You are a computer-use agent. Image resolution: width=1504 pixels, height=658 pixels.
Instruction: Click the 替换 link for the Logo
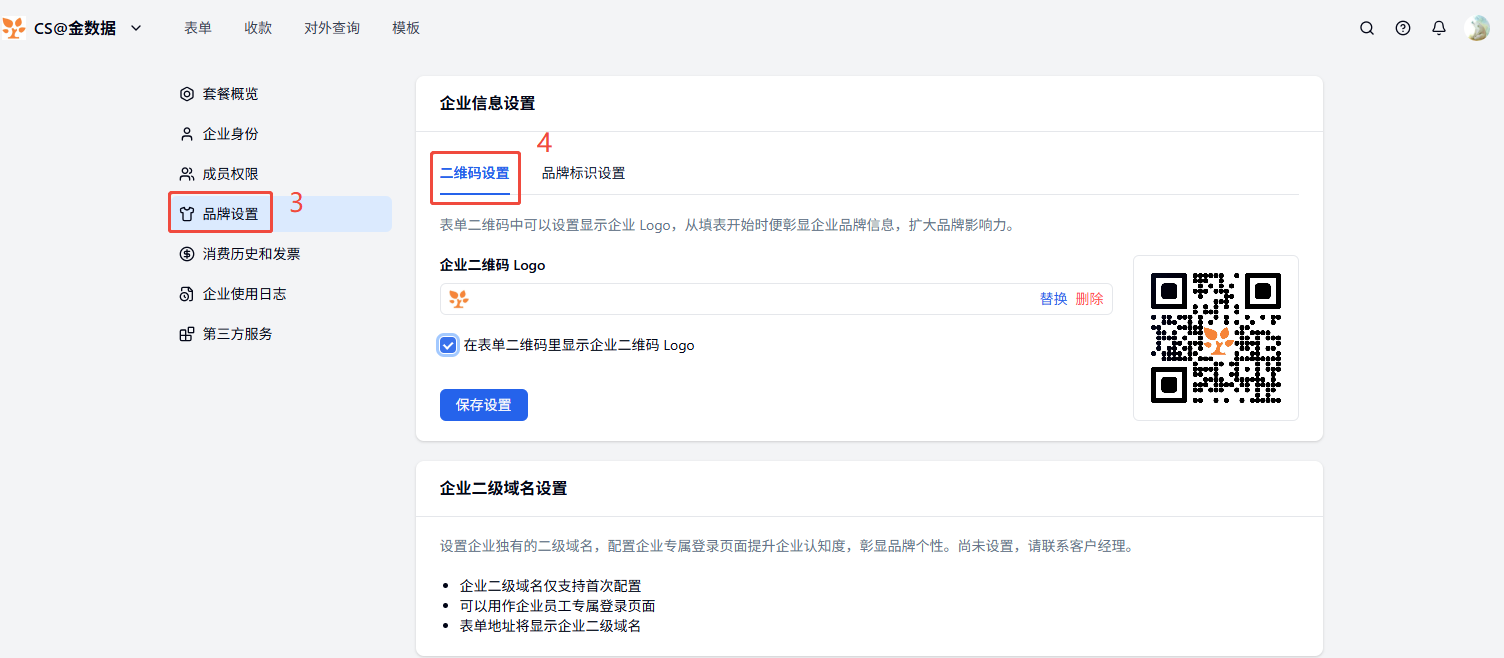1053,299
